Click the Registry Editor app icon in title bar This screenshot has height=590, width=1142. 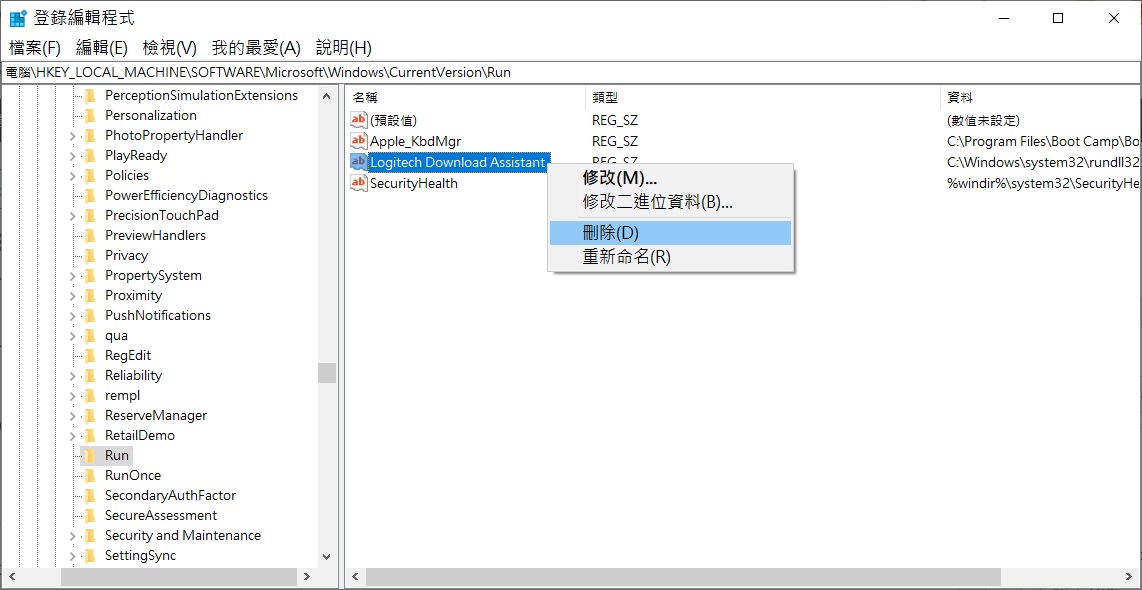coord(17,19)
